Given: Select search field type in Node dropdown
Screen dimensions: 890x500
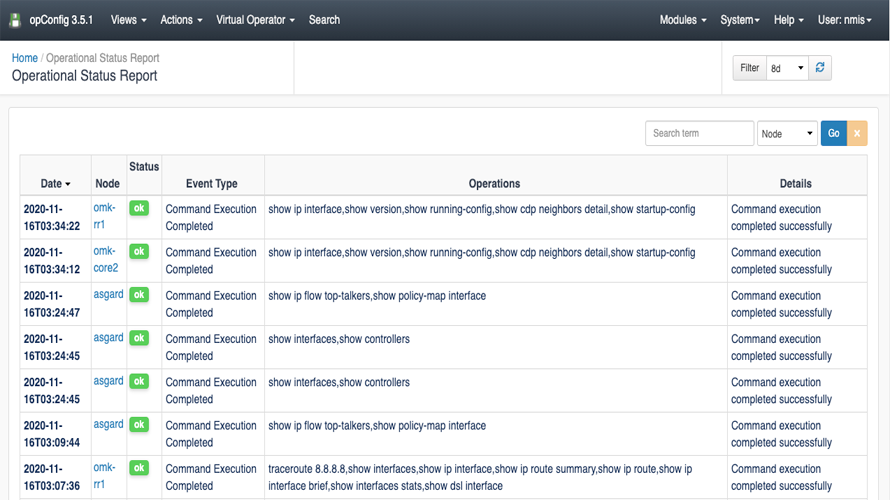Looking at the screenshot, I should click(x=787, y=133).
